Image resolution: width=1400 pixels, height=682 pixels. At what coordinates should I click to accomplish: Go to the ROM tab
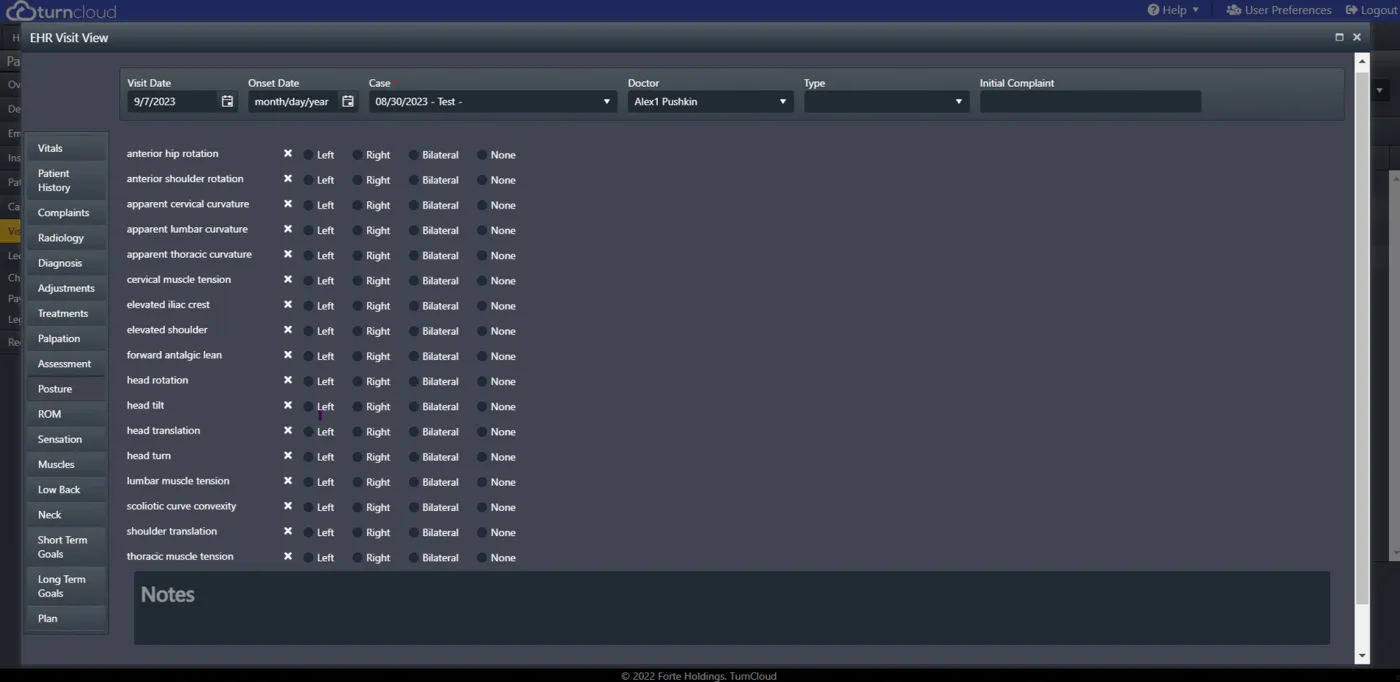[66, 414]
